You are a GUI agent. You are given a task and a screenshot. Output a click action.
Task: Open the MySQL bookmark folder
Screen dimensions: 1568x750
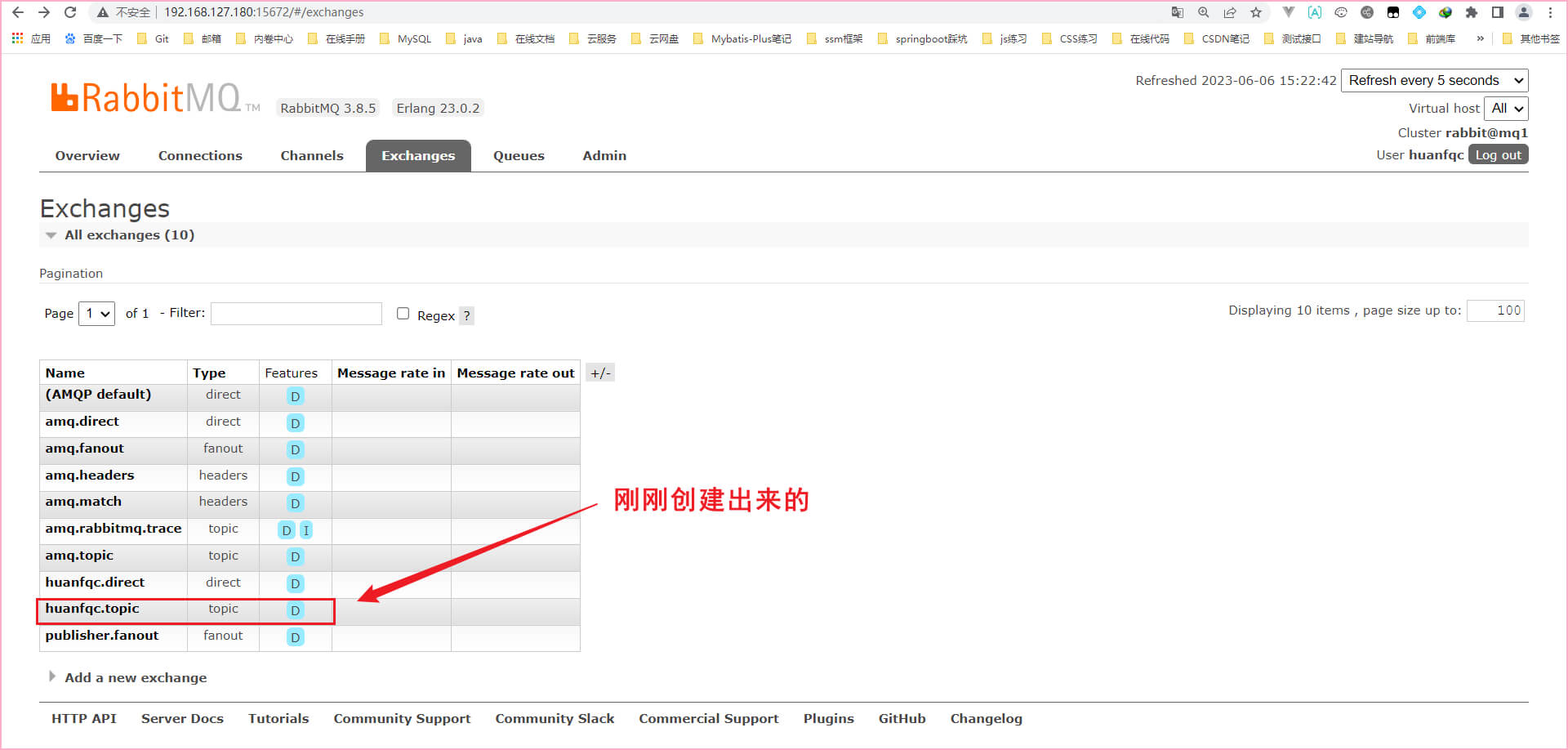406,38
